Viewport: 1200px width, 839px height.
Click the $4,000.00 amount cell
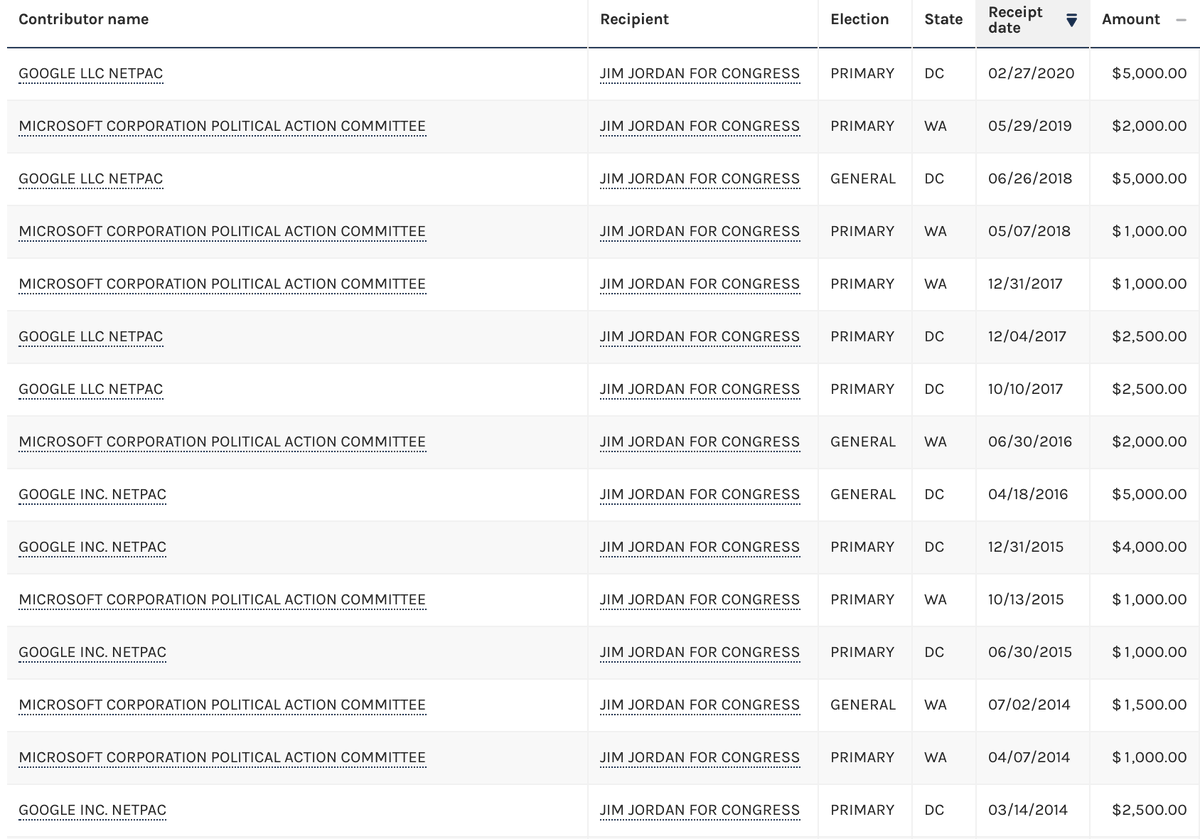pyautogui.click(x=1149, y=547)
